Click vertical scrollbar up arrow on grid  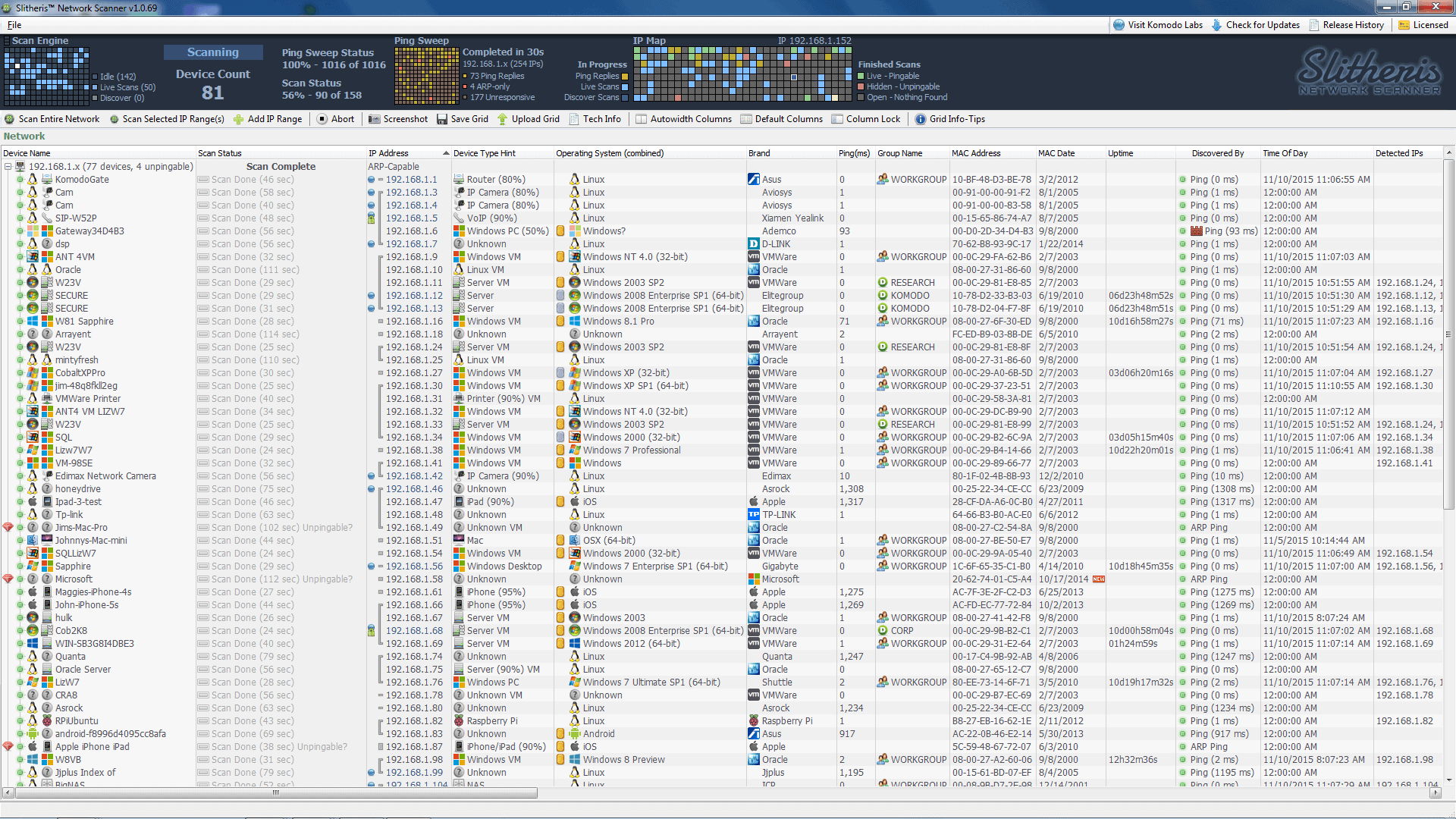click(x=1448, y=153)
